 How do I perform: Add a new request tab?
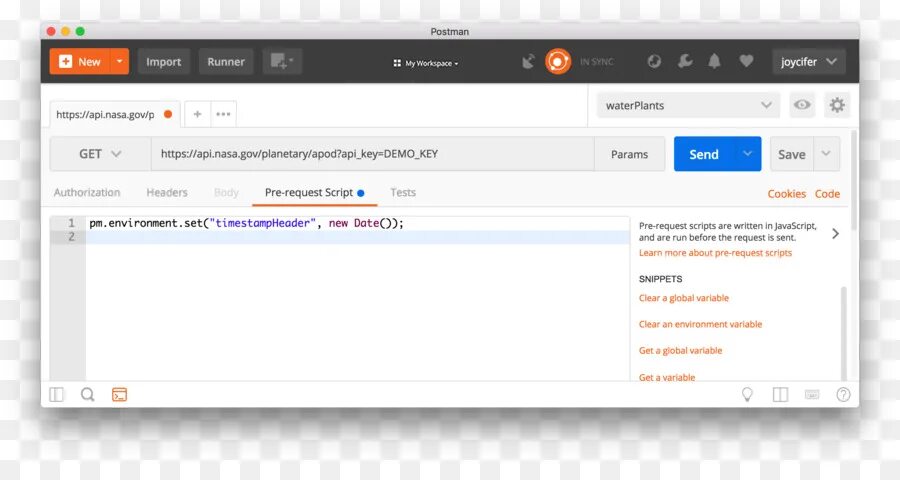[197, 114]
